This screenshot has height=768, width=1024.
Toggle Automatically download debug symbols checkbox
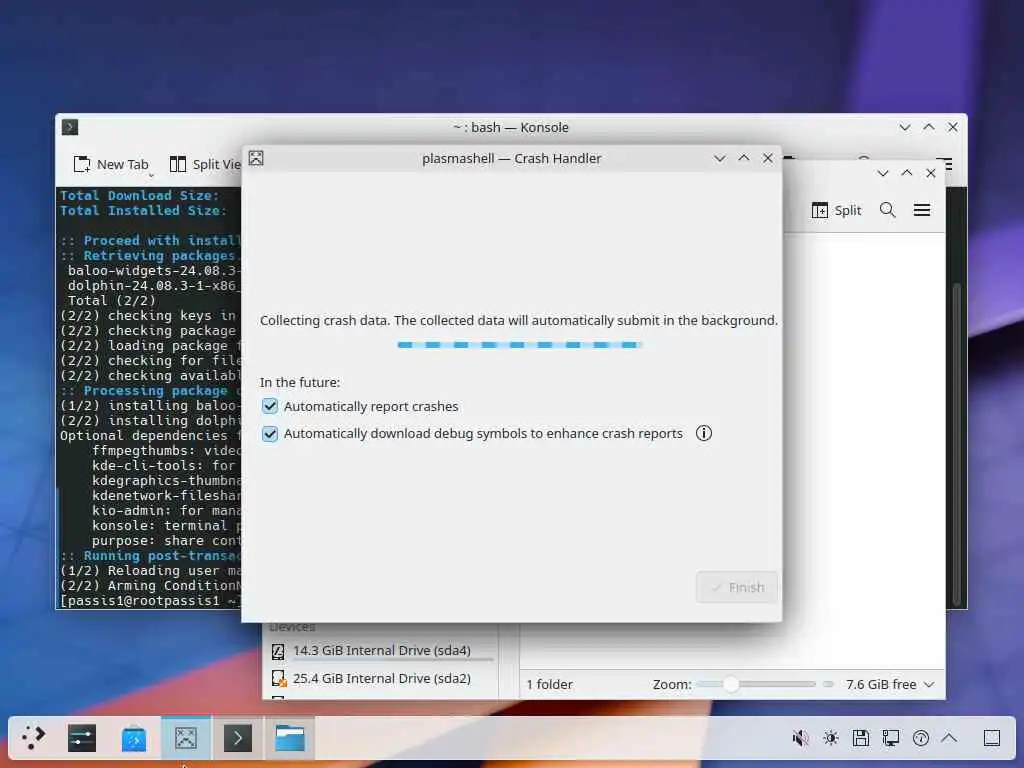click(x=270, y=434)
